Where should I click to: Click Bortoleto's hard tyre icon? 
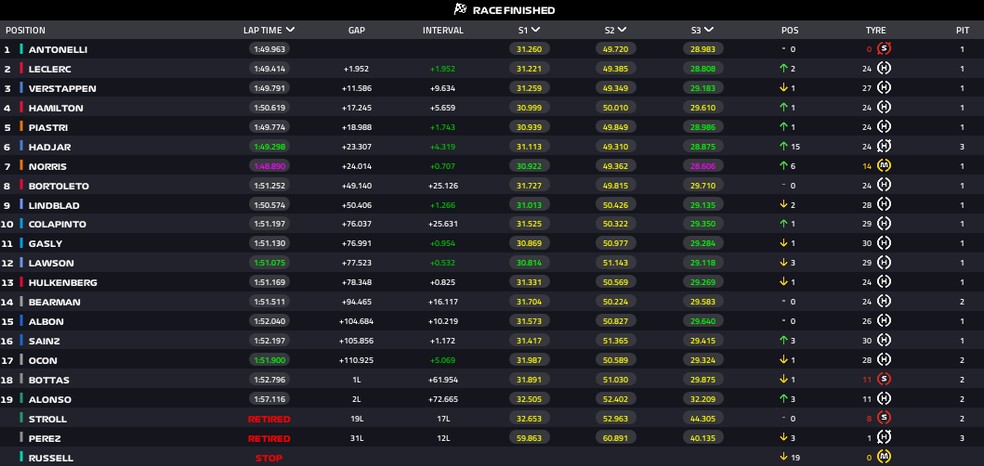point(884,186)
